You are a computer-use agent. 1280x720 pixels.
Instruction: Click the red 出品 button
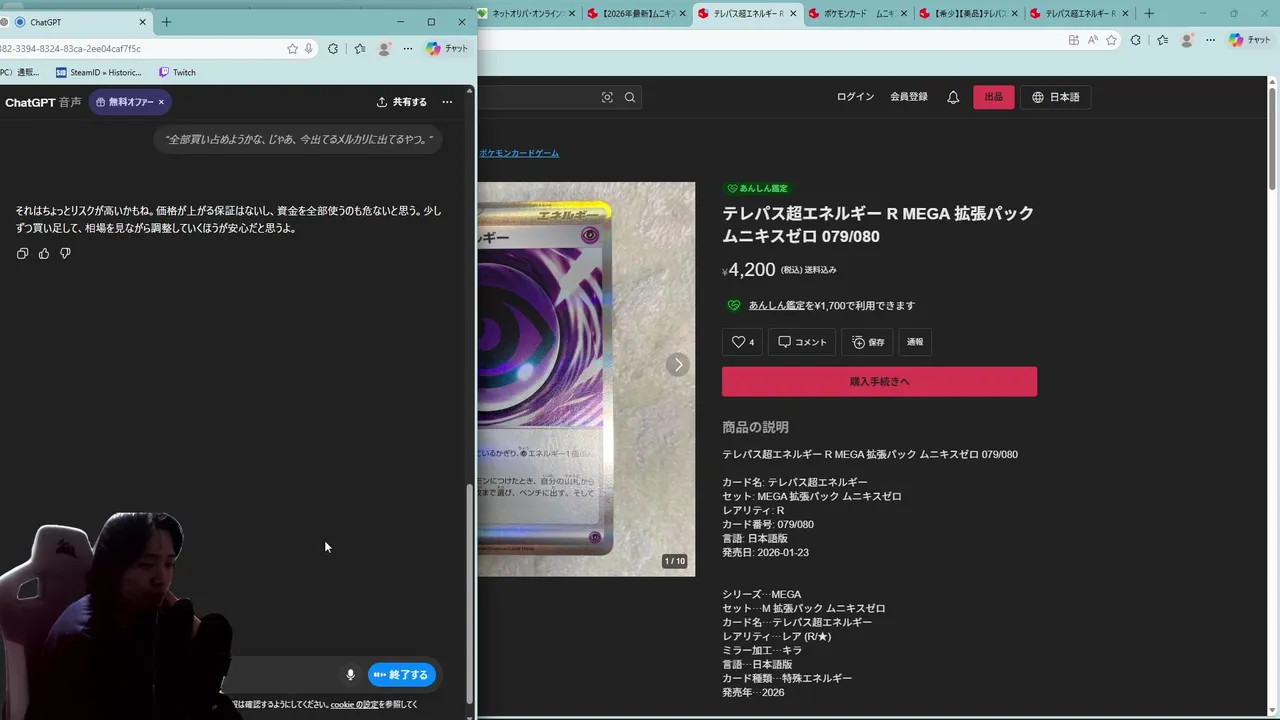point(993,97)
